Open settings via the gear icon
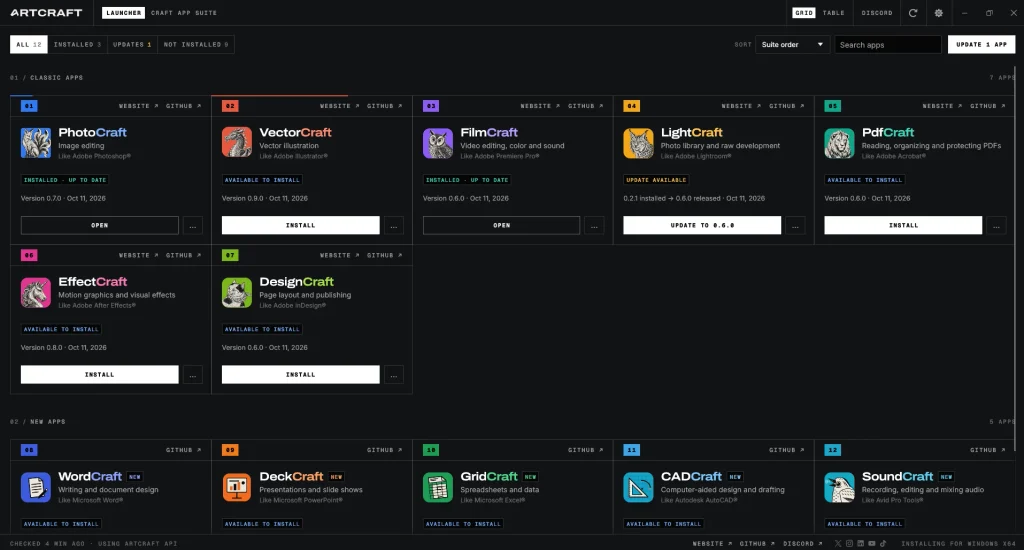1024x550 pixels. pyautogui.click(x=938, y=12)
